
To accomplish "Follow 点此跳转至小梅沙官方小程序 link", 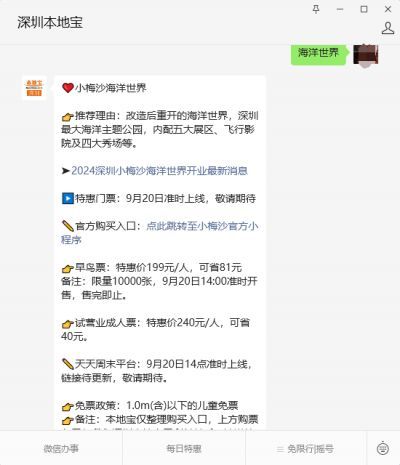I will tap(160, 233).
